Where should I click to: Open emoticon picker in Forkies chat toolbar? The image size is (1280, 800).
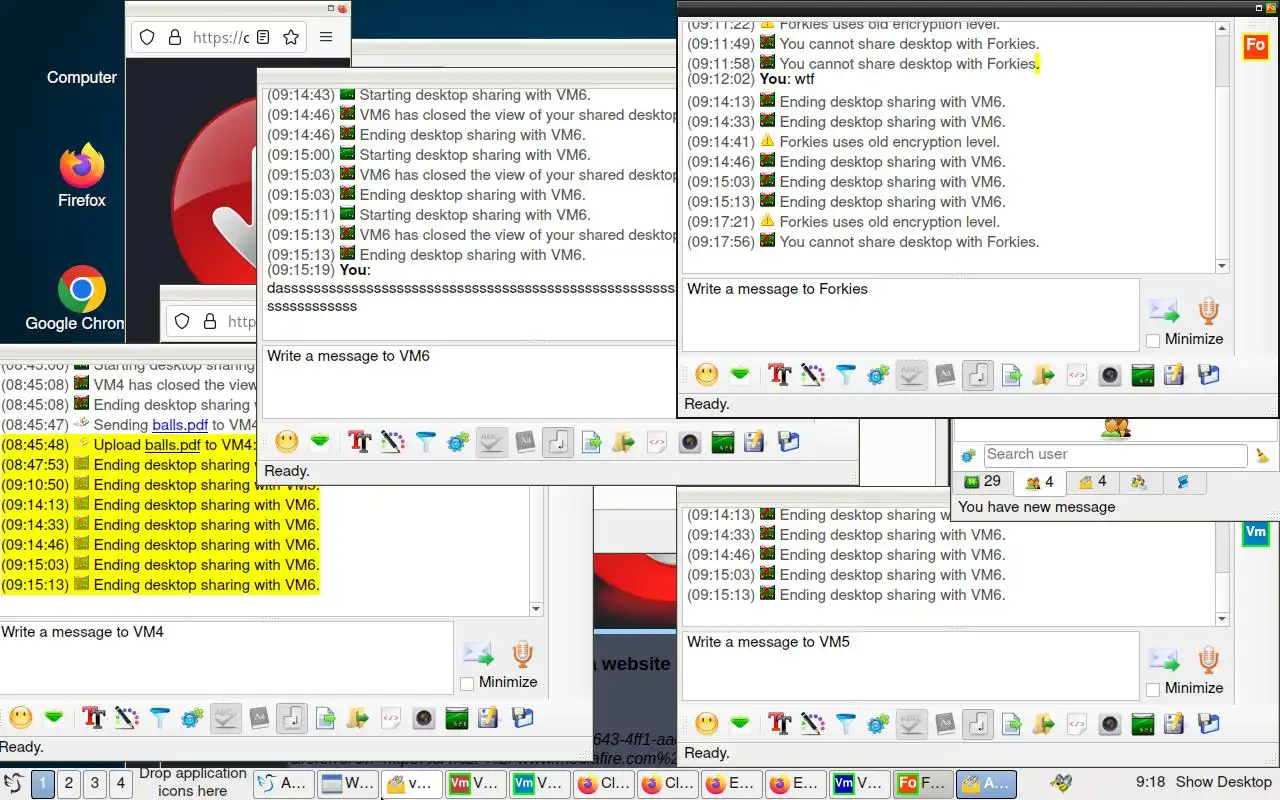707,375
